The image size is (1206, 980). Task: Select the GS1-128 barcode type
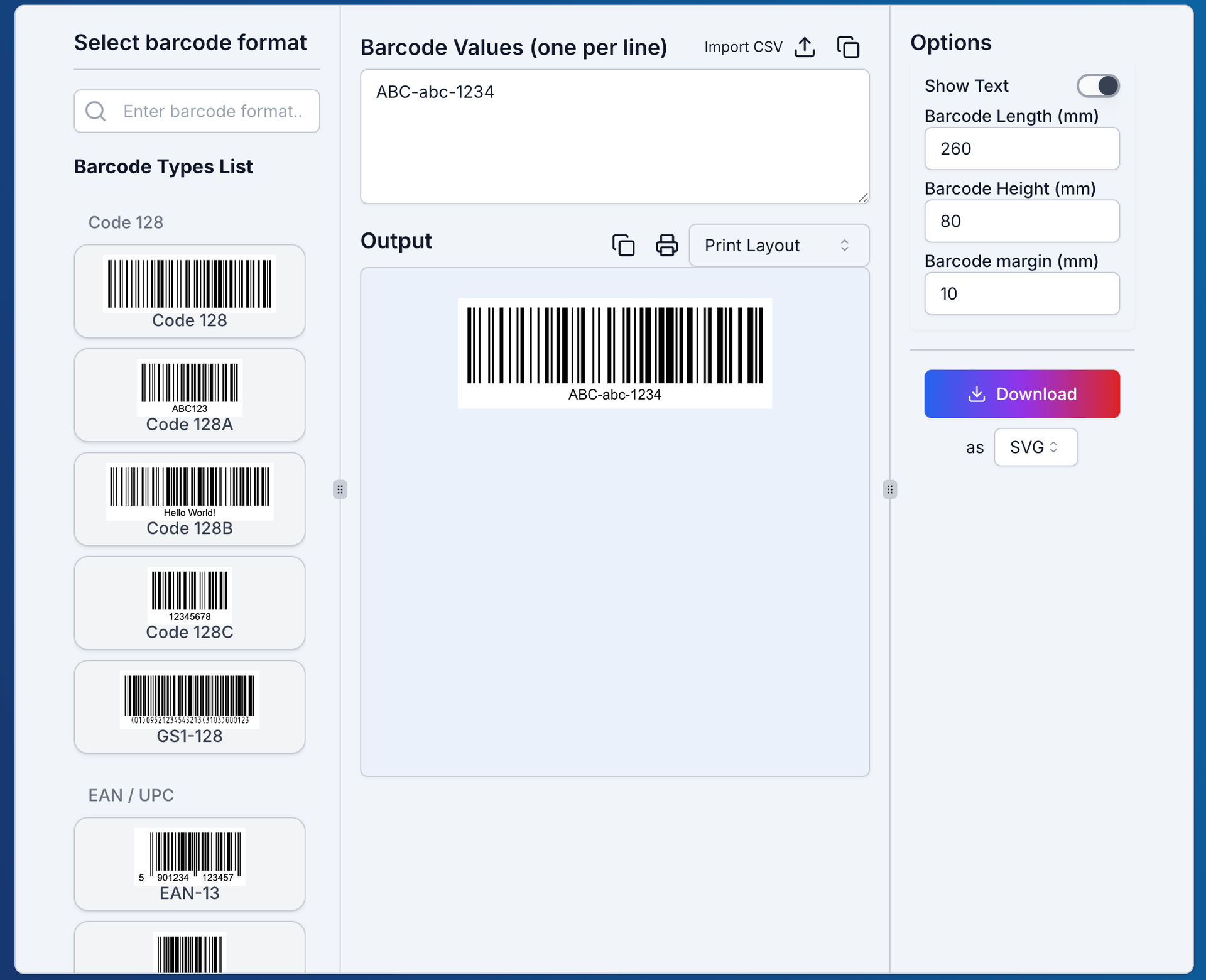(189, 707)
